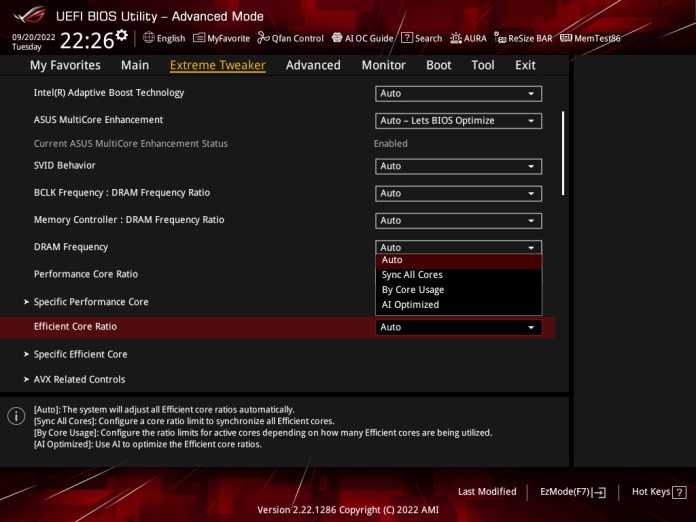Open the Search function in toolbar
This screenshot has width=696, height=522.
pyautogui.click(x=421, y=38)
